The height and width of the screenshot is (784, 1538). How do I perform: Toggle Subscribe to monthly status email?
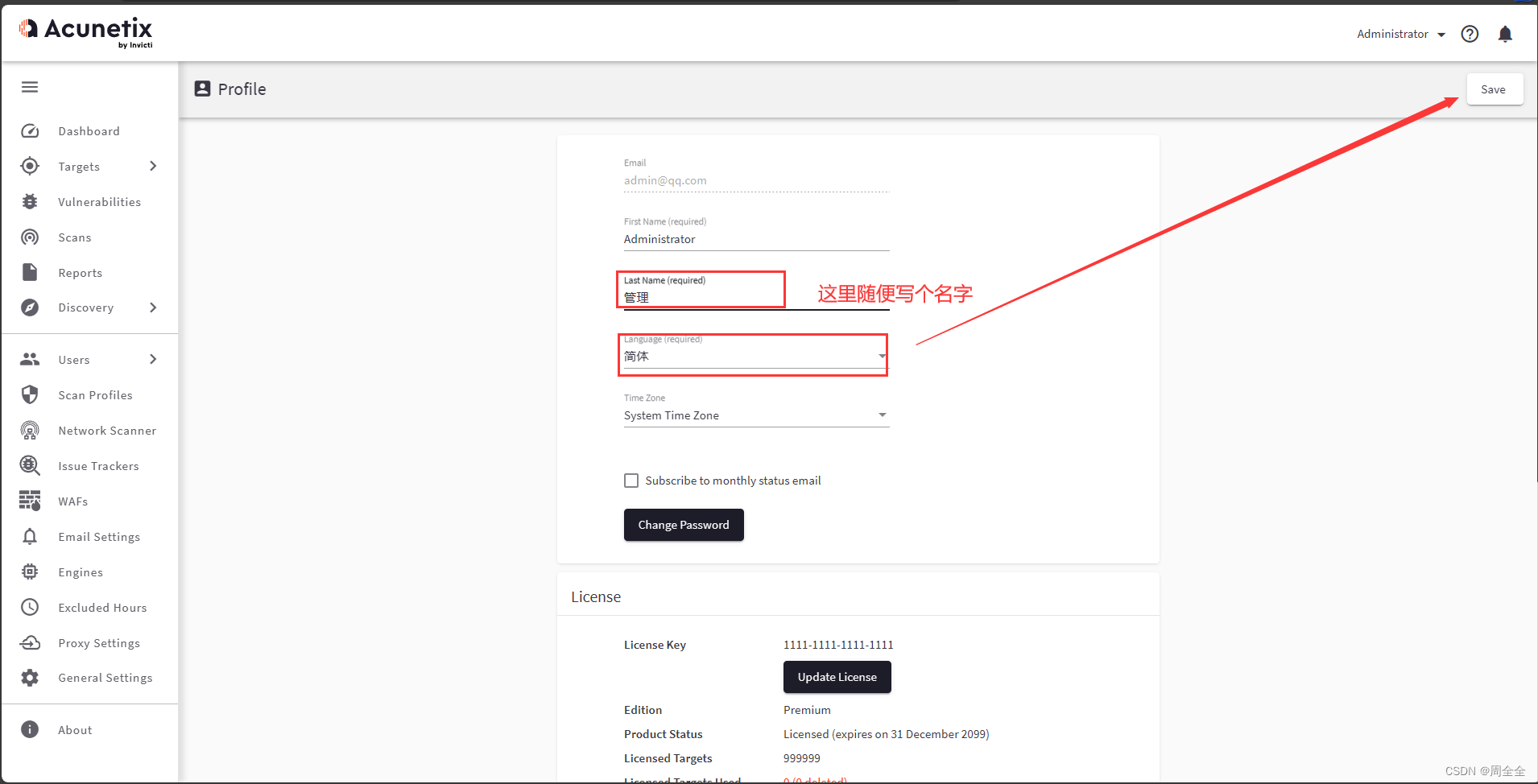[x=631, y=481]
